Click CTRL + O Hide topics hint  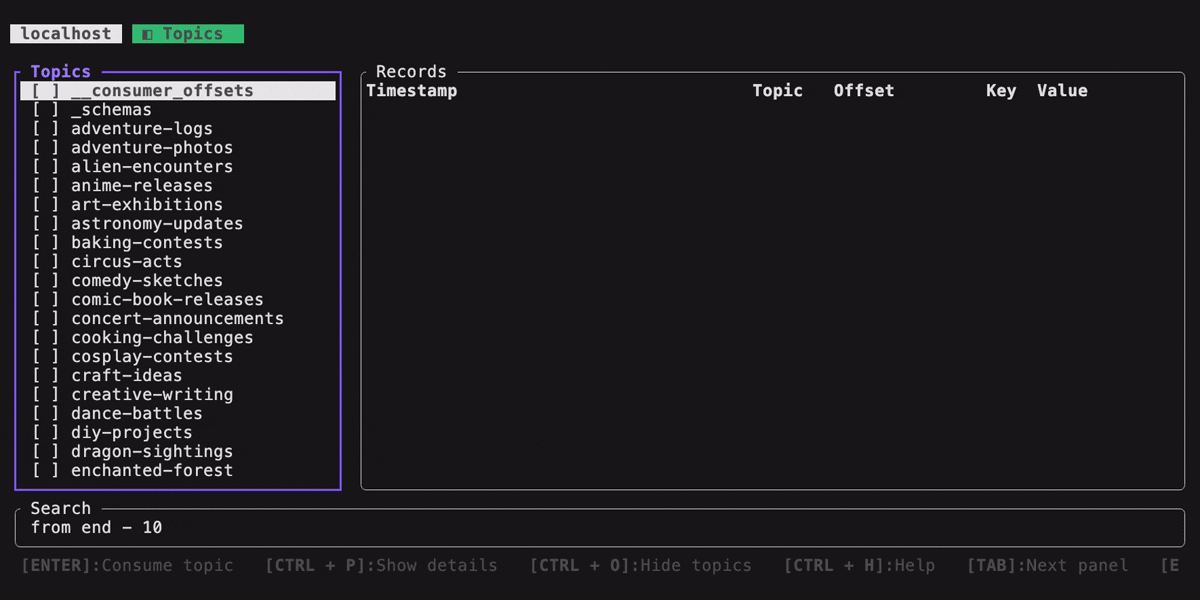pos(641,566)
